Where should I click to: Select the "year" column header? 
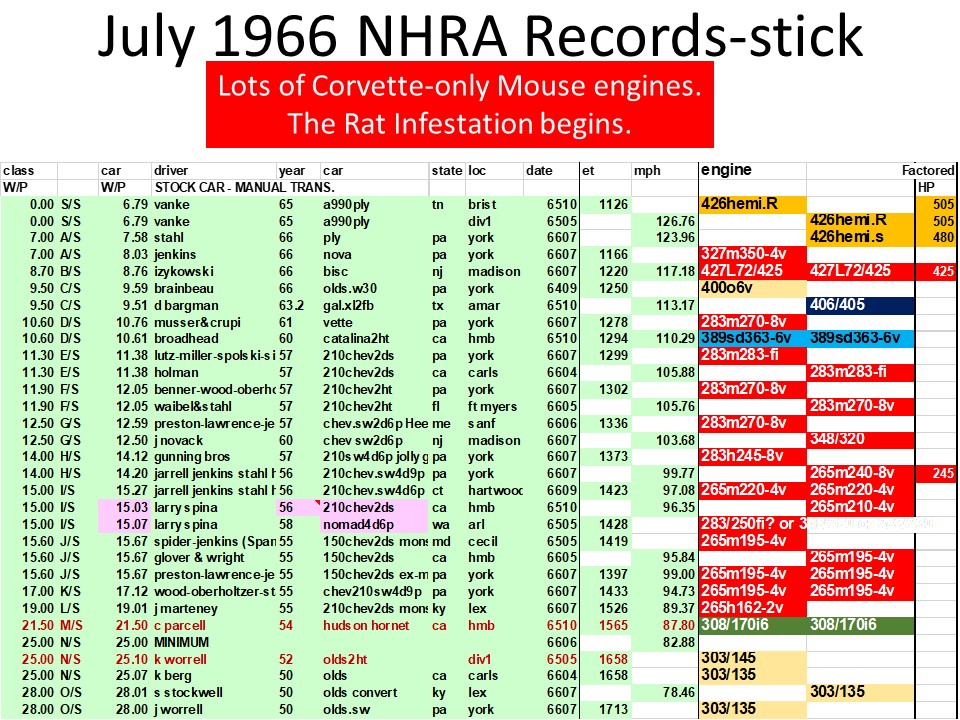[x=291, y=171]
